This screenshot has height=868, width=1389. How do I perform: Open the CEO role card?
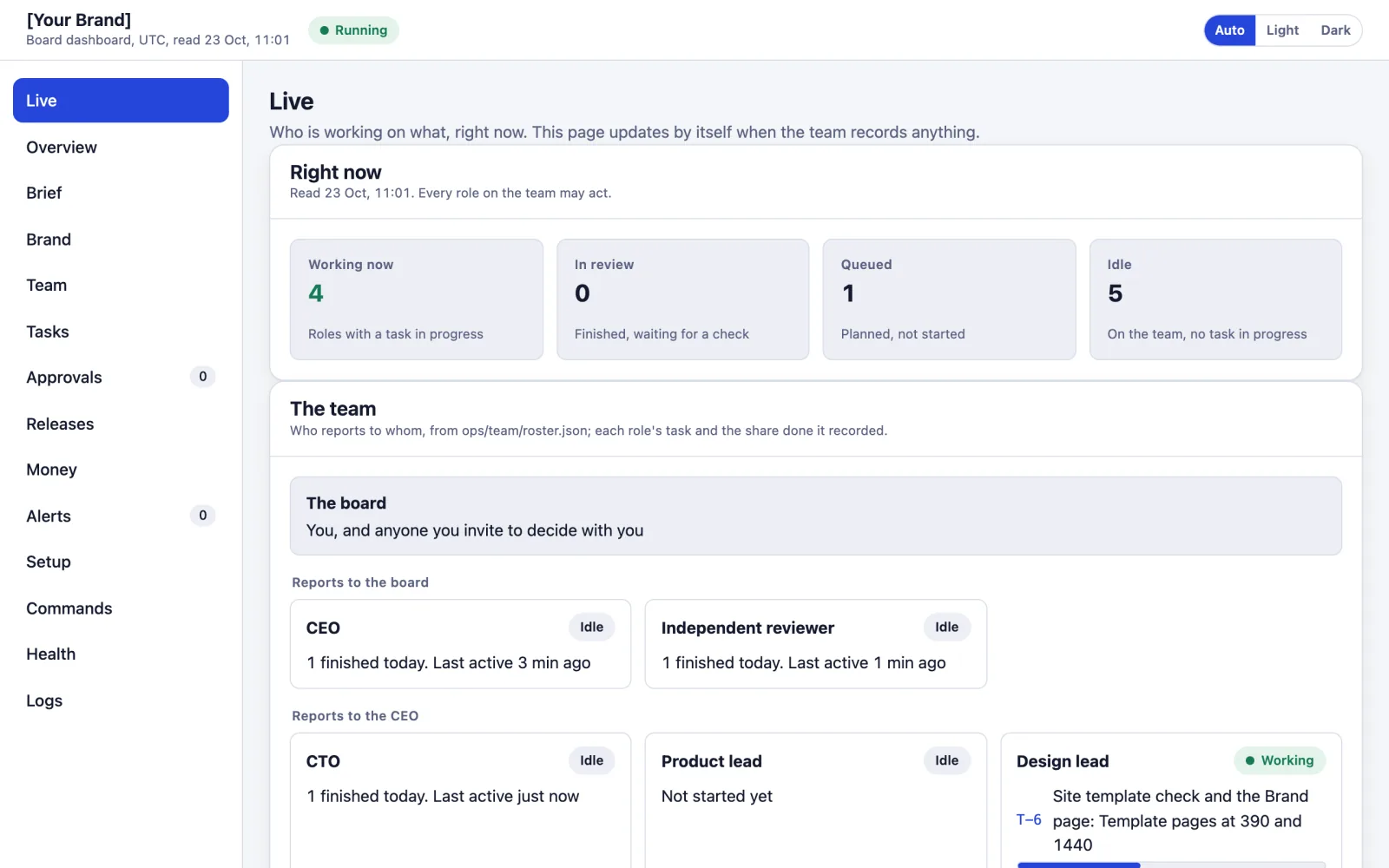[x=460, y=644]
